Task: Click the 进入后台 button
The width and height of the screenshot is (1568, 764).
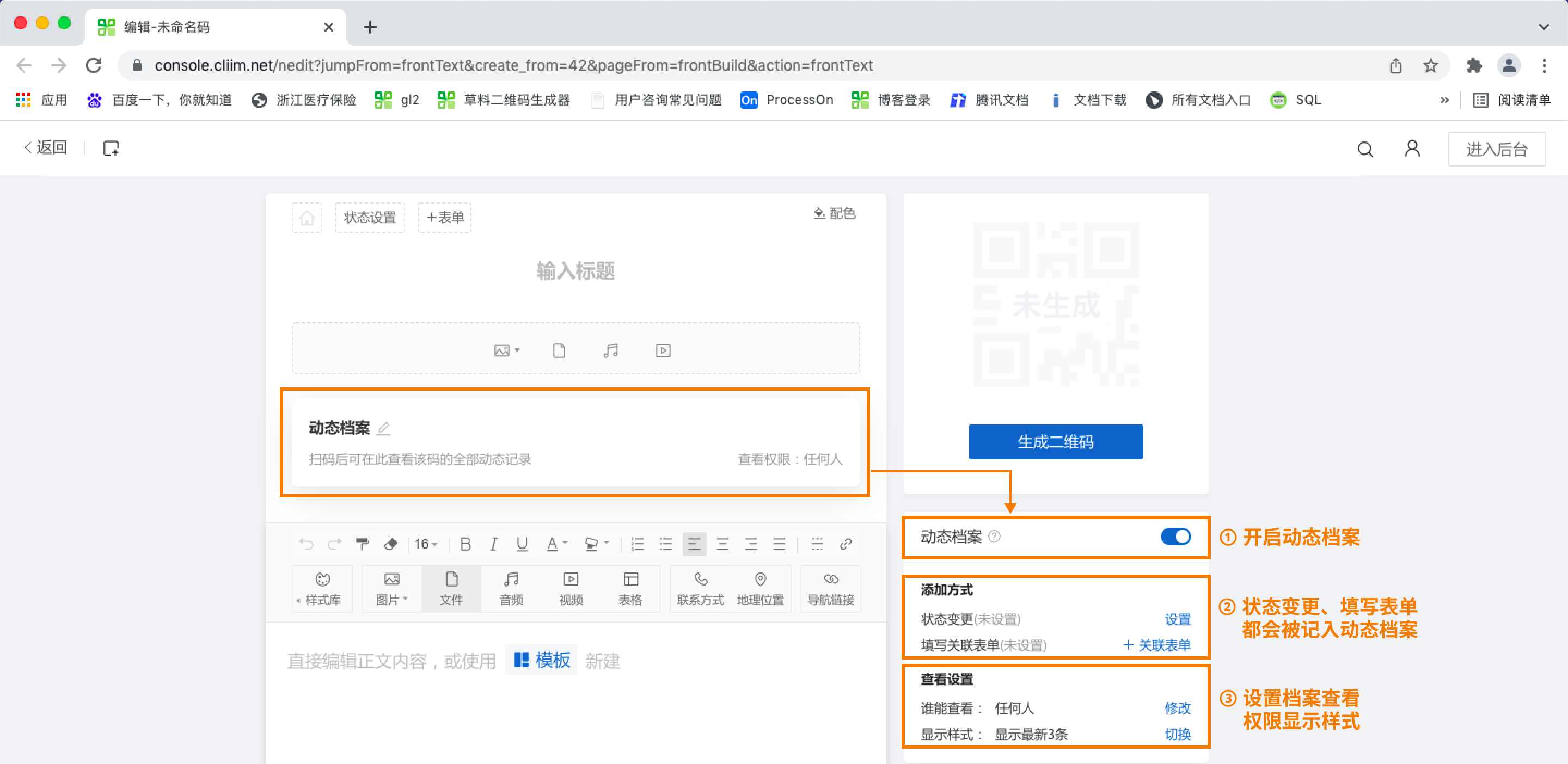Action: coord(1496,149)
